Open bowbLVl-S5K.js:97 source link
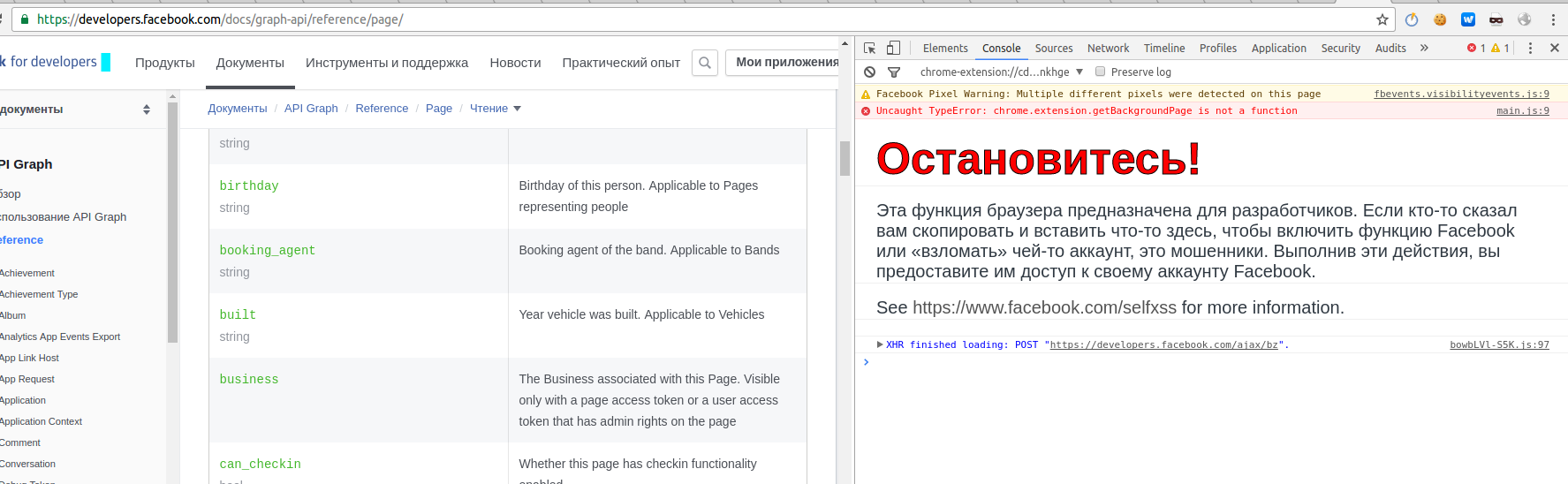Viewport: 1568px width, 484px height. click(1499, 345)
